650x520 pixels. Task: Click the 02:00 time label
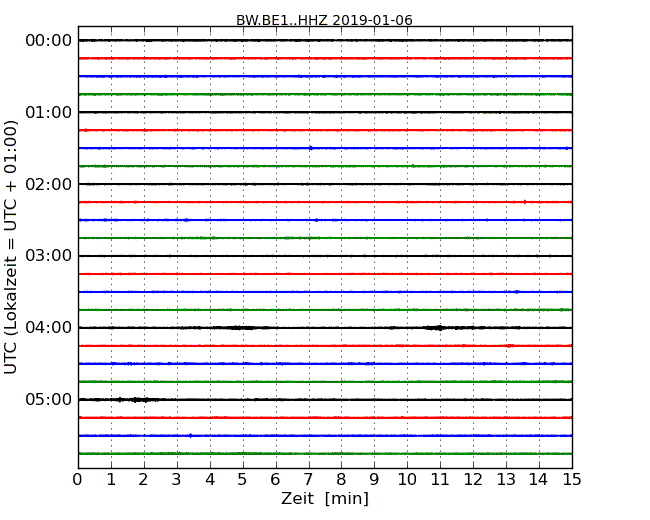coord(49,184)
